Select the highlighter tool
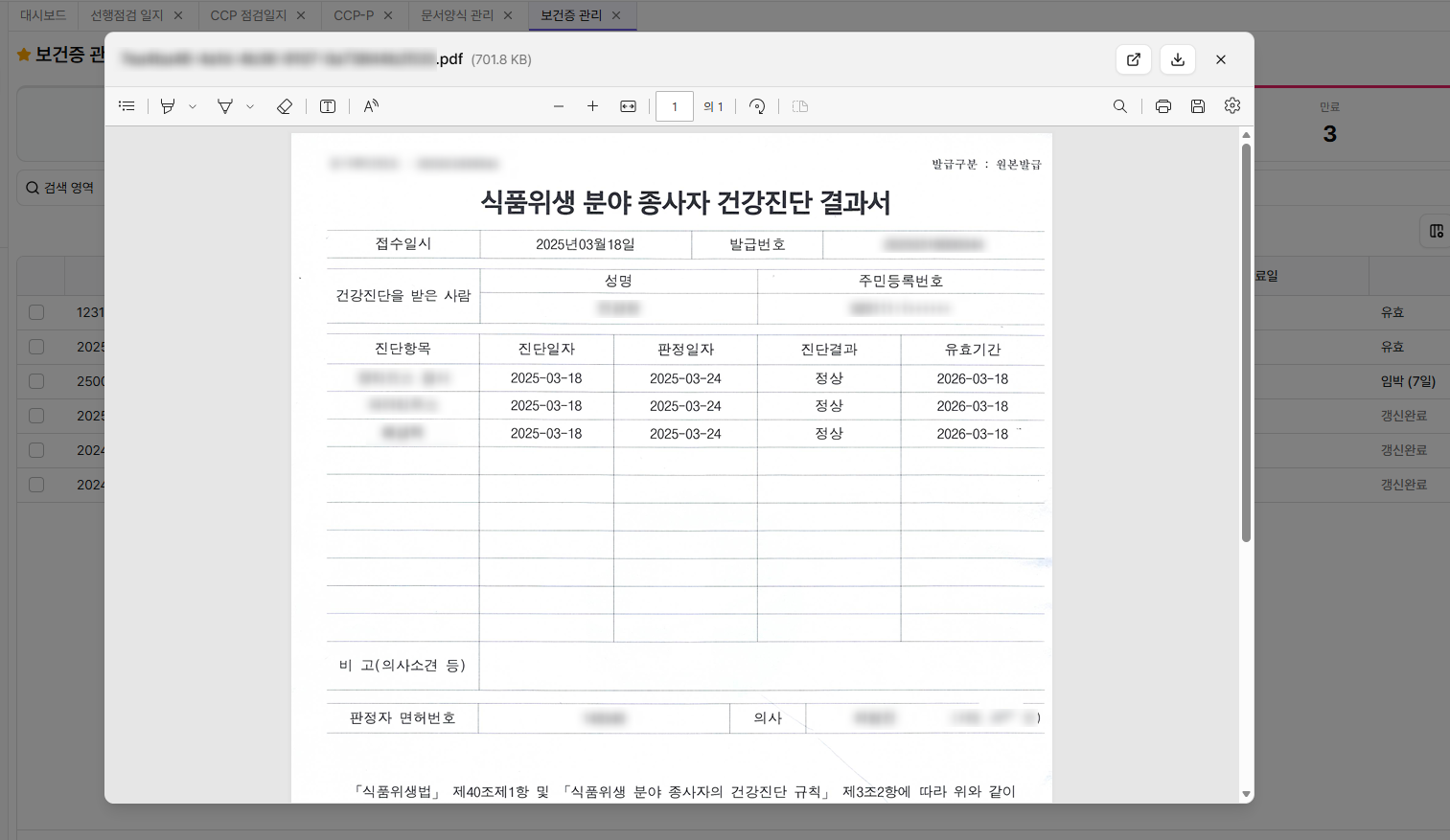 [168, 106]
